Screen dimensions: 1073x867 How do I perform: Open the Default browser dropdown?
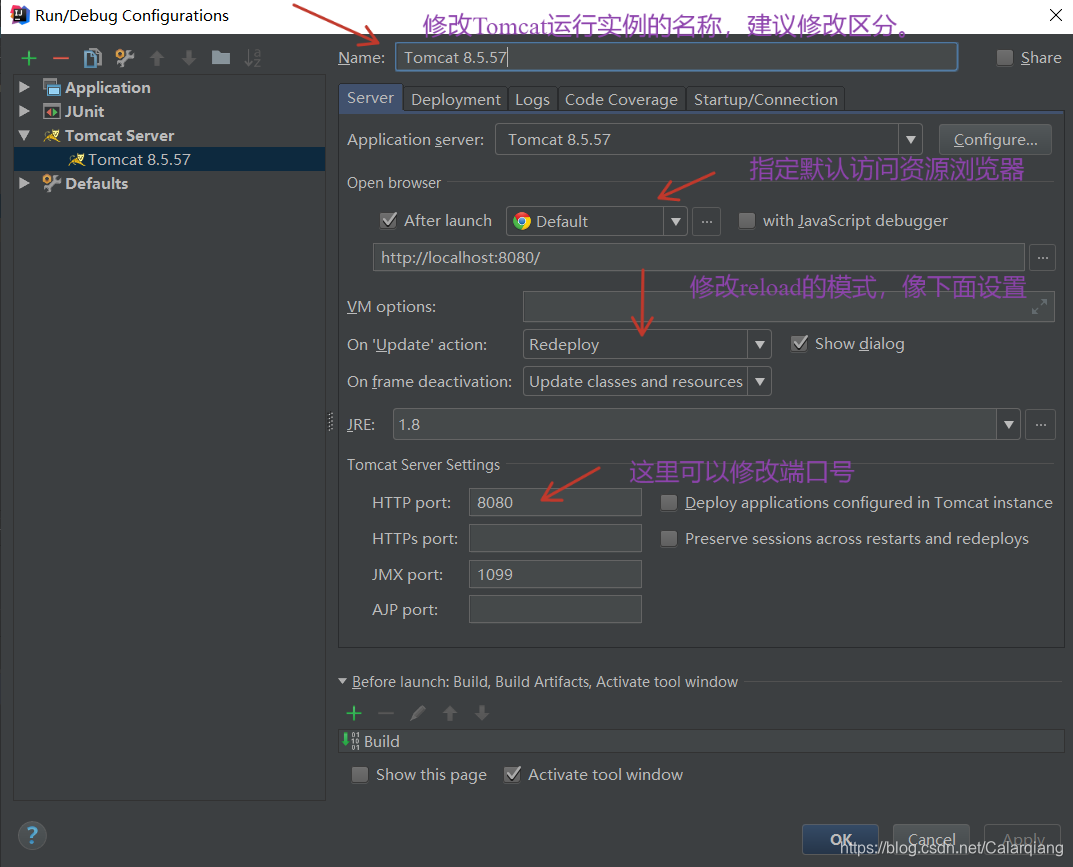point(675,222)
